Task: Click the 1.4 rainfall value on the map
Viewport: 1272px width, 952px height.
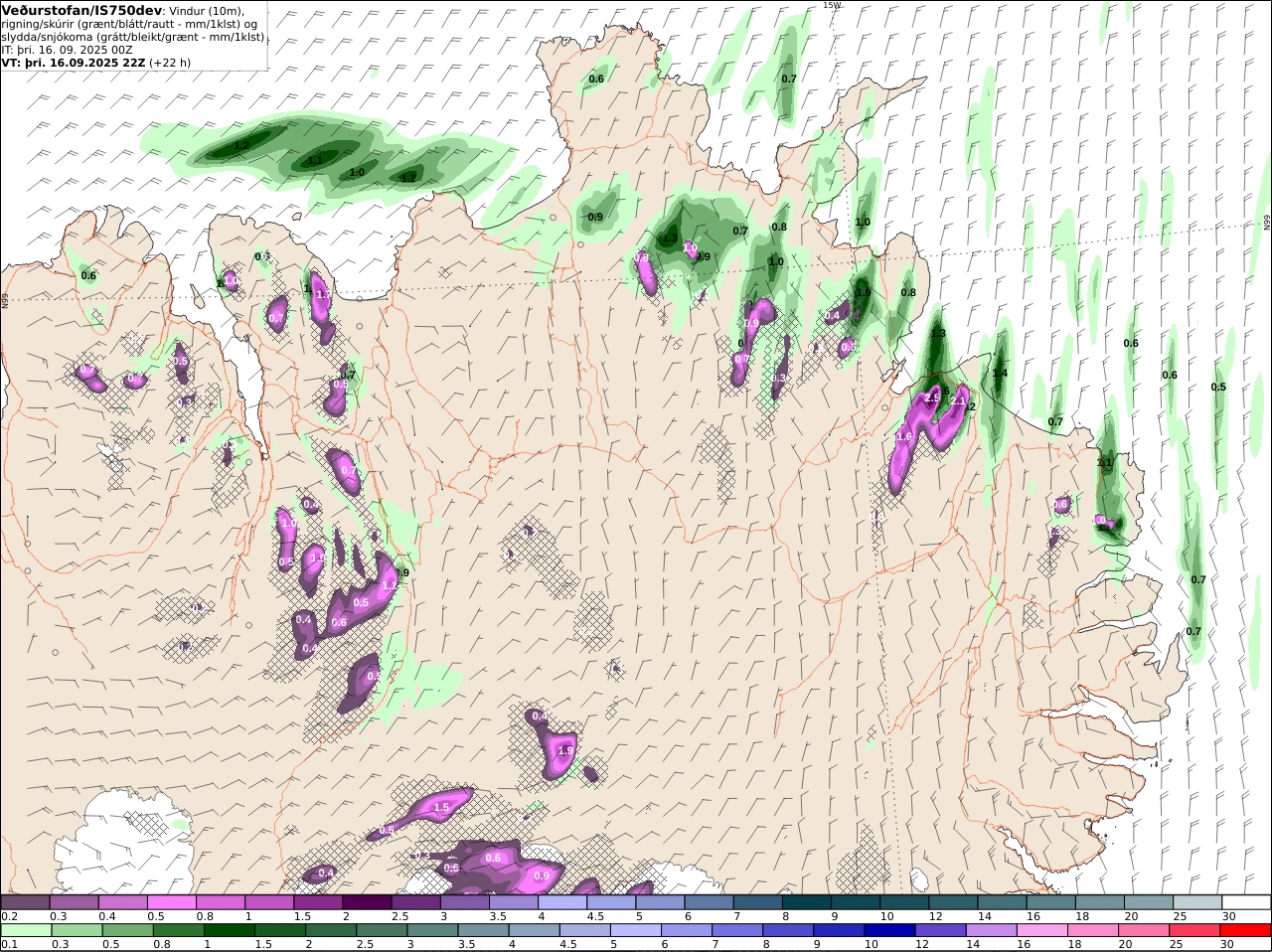Action: (1000, 374)
